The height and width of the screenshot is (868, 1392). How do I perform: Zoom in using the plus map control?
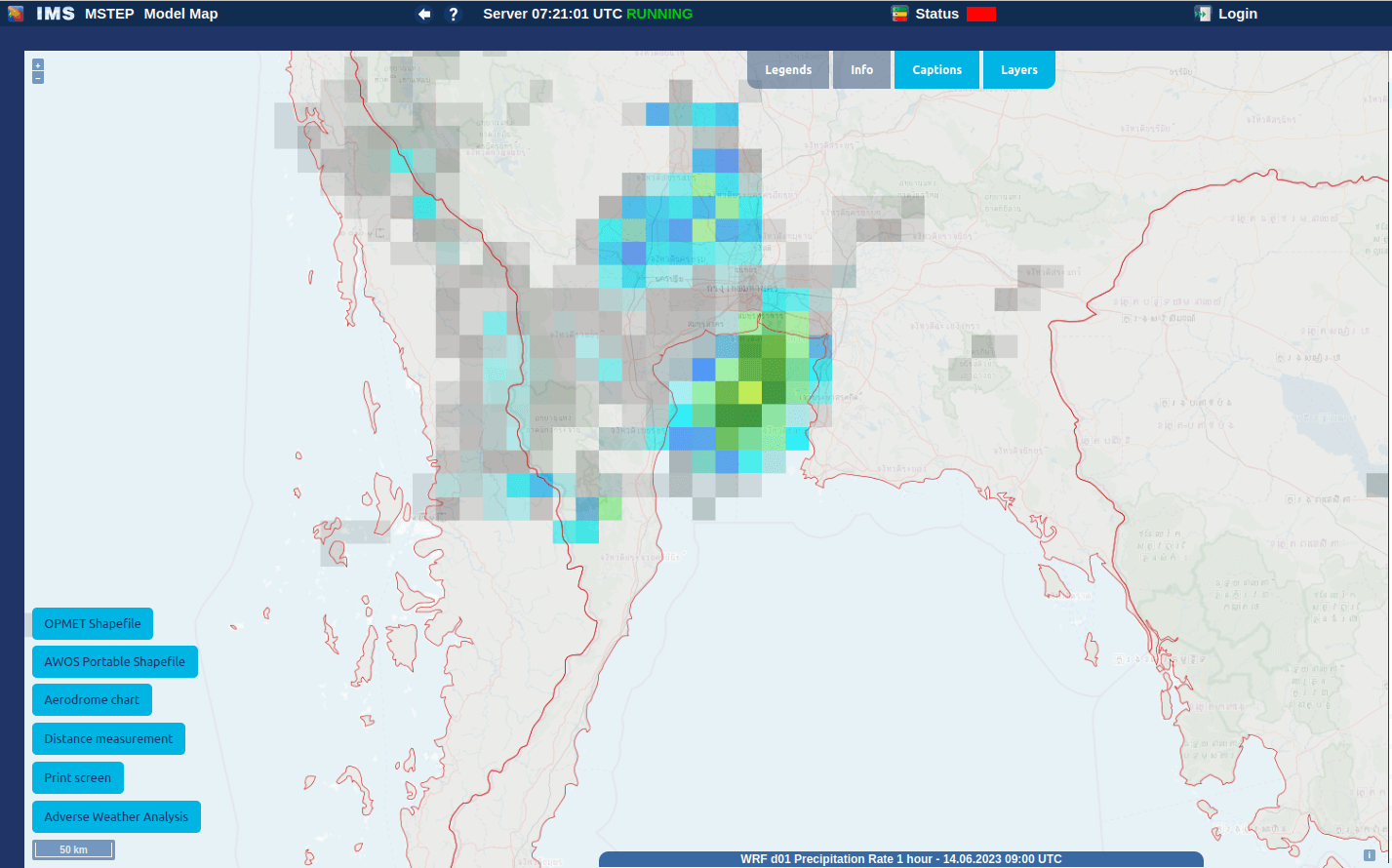tap(37, 64)
